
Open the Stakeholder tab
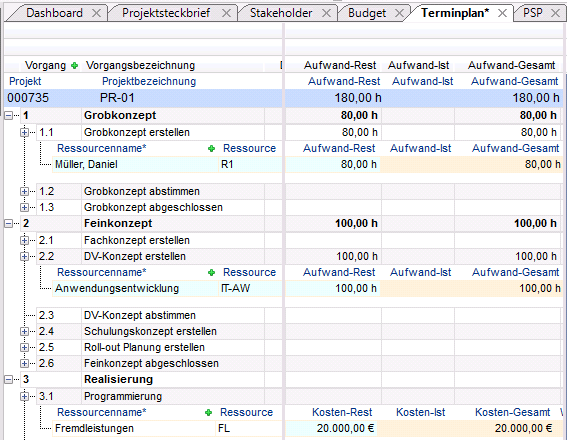[281, 13]
